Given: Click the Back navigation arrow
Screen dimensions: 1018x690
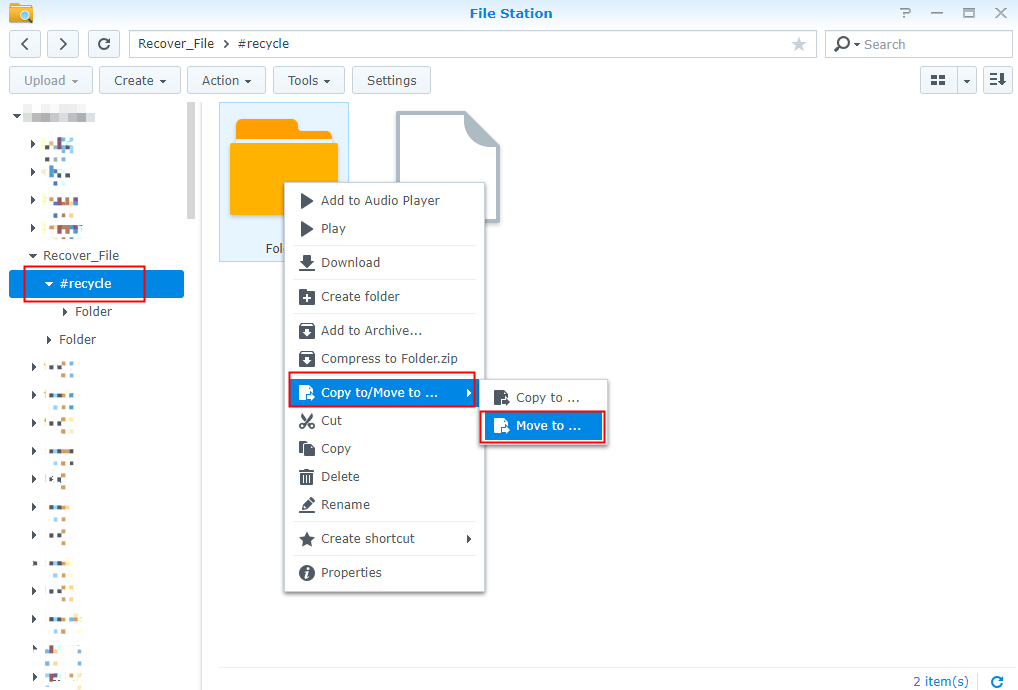Looking at the screenshot, I should coord(24,44).
